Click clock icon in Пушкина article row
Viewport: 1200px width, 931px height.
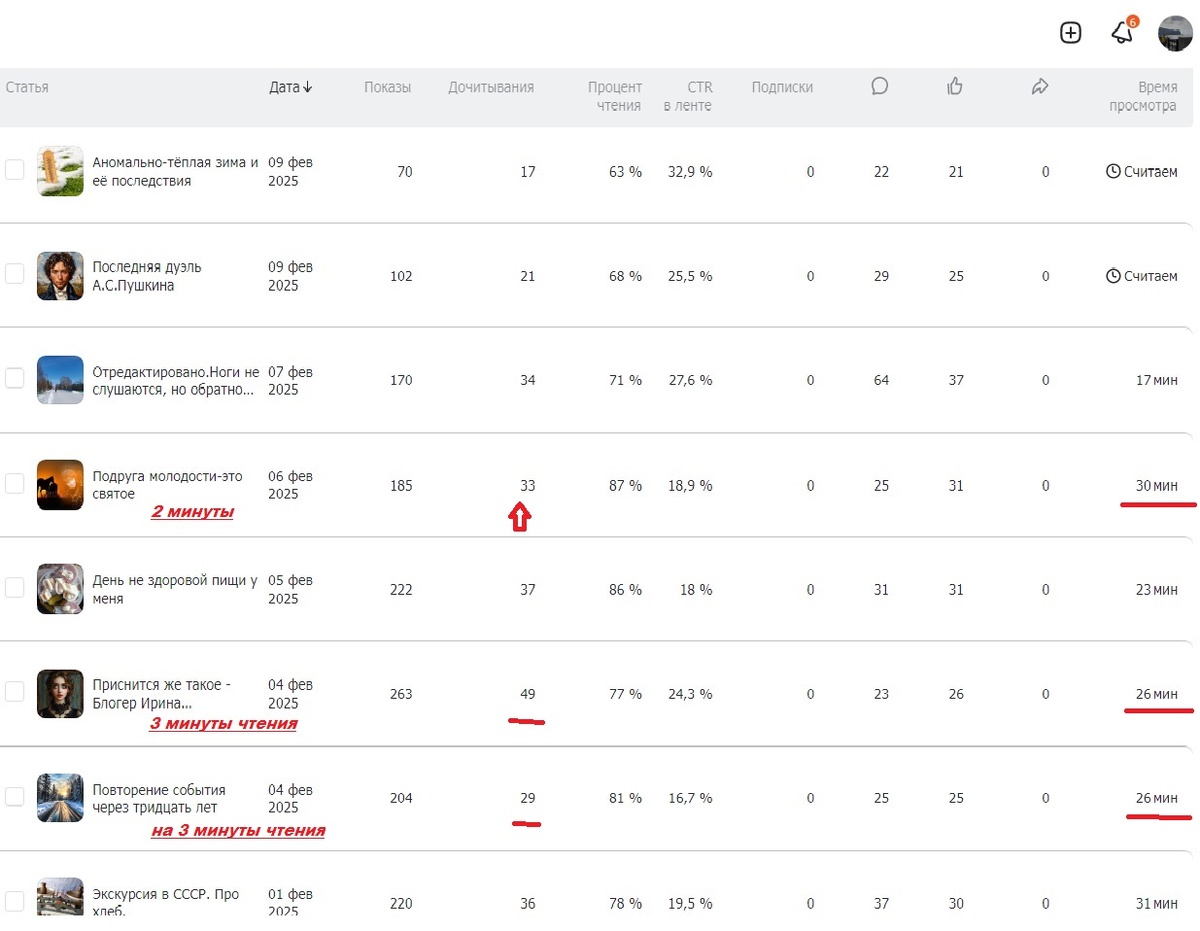coord(1113,276)
